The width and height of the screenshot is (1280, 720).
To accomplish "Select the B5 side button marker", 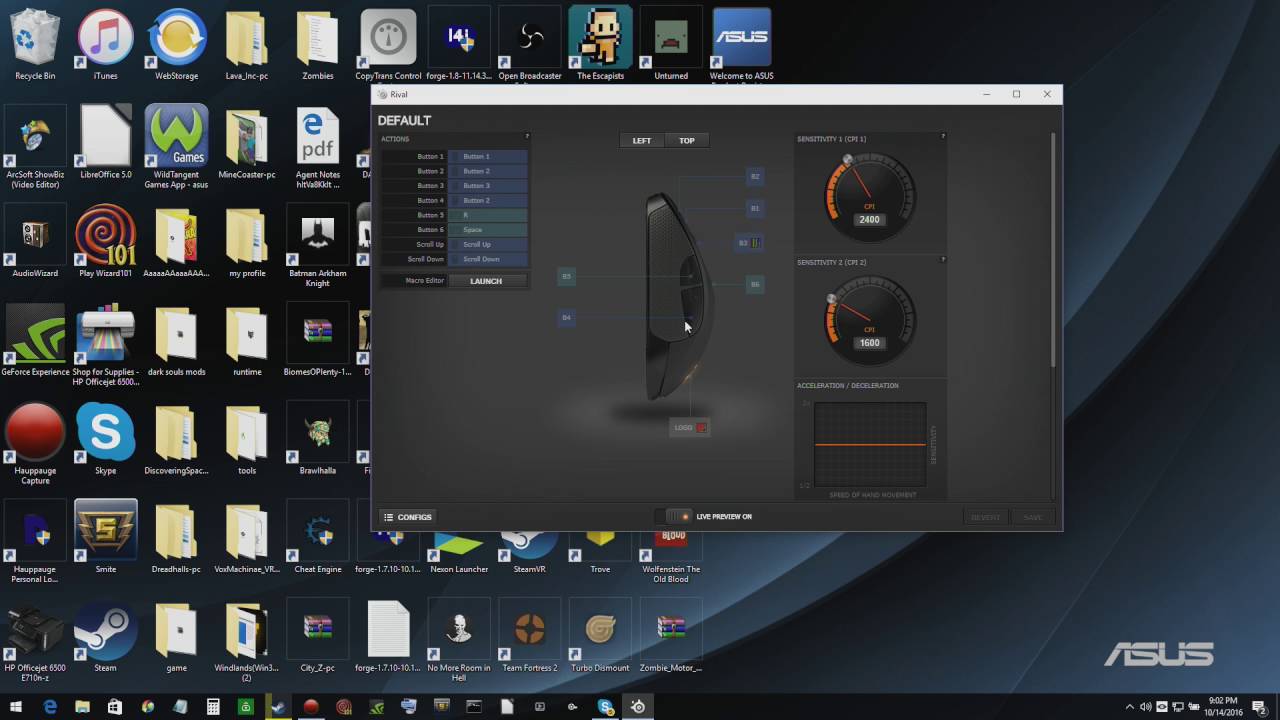I will 566,276.
